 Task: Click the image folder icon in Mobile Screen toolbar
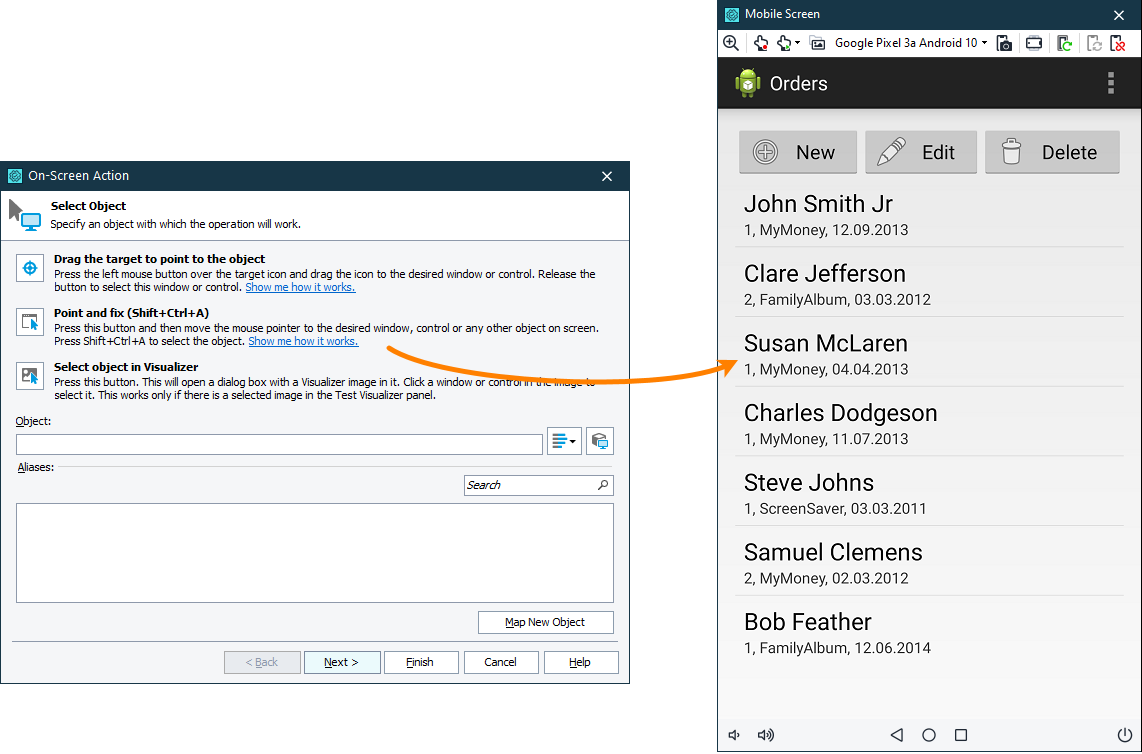[817, 43]
